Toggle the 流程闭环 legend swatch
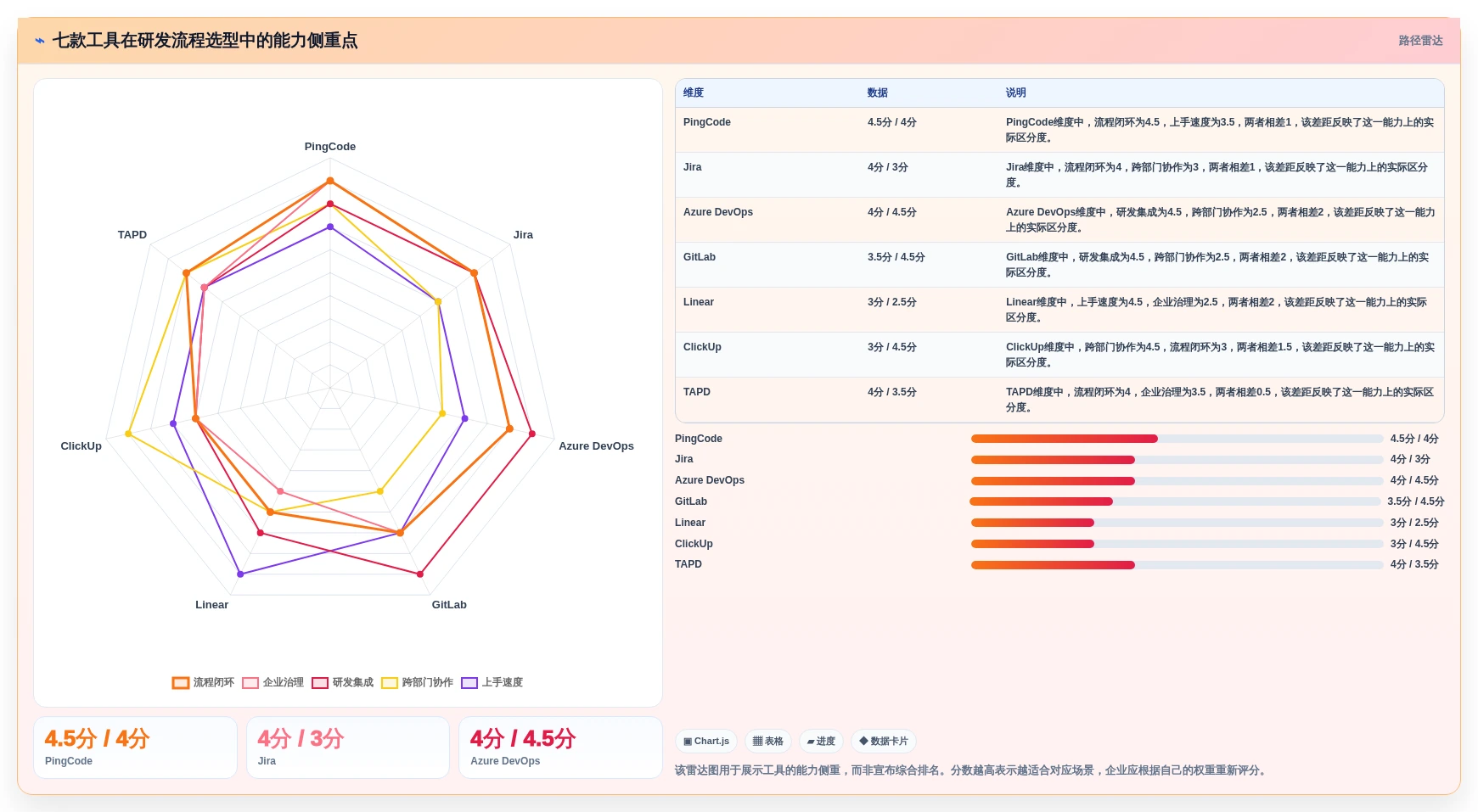1478x812 pixels. [180, 683]
